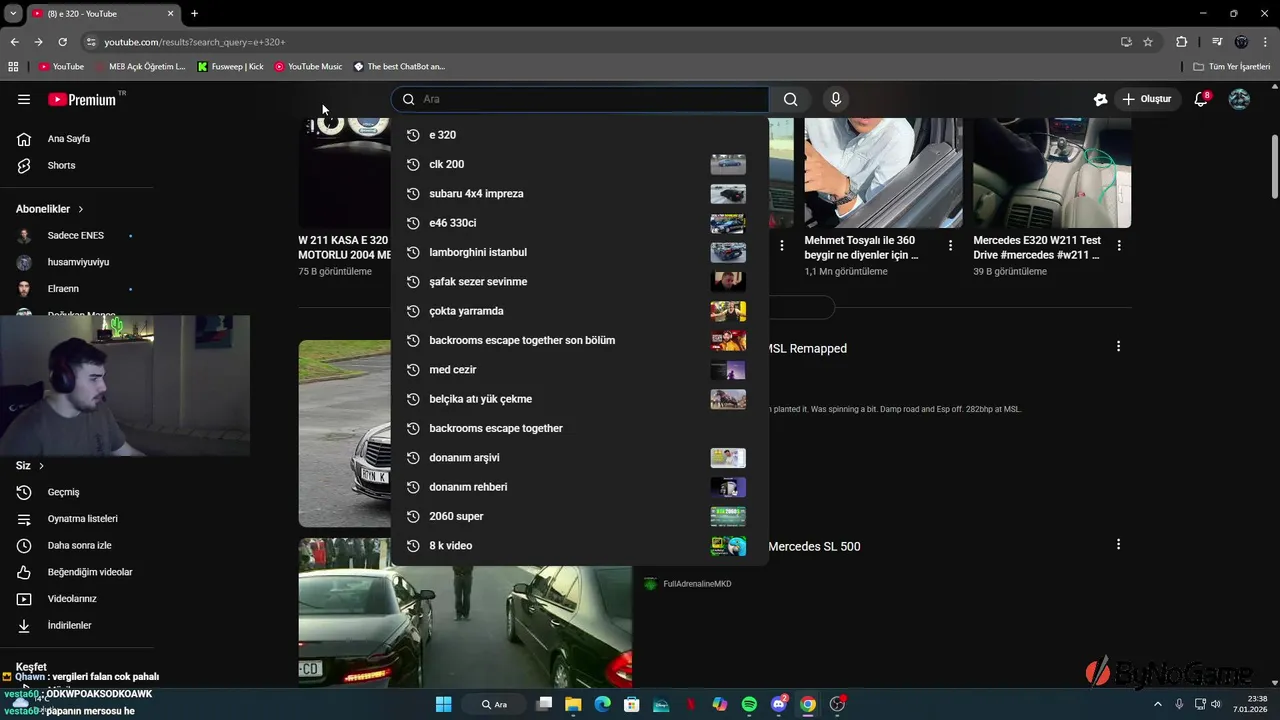Focus the Ara search input field

(581, 99)
